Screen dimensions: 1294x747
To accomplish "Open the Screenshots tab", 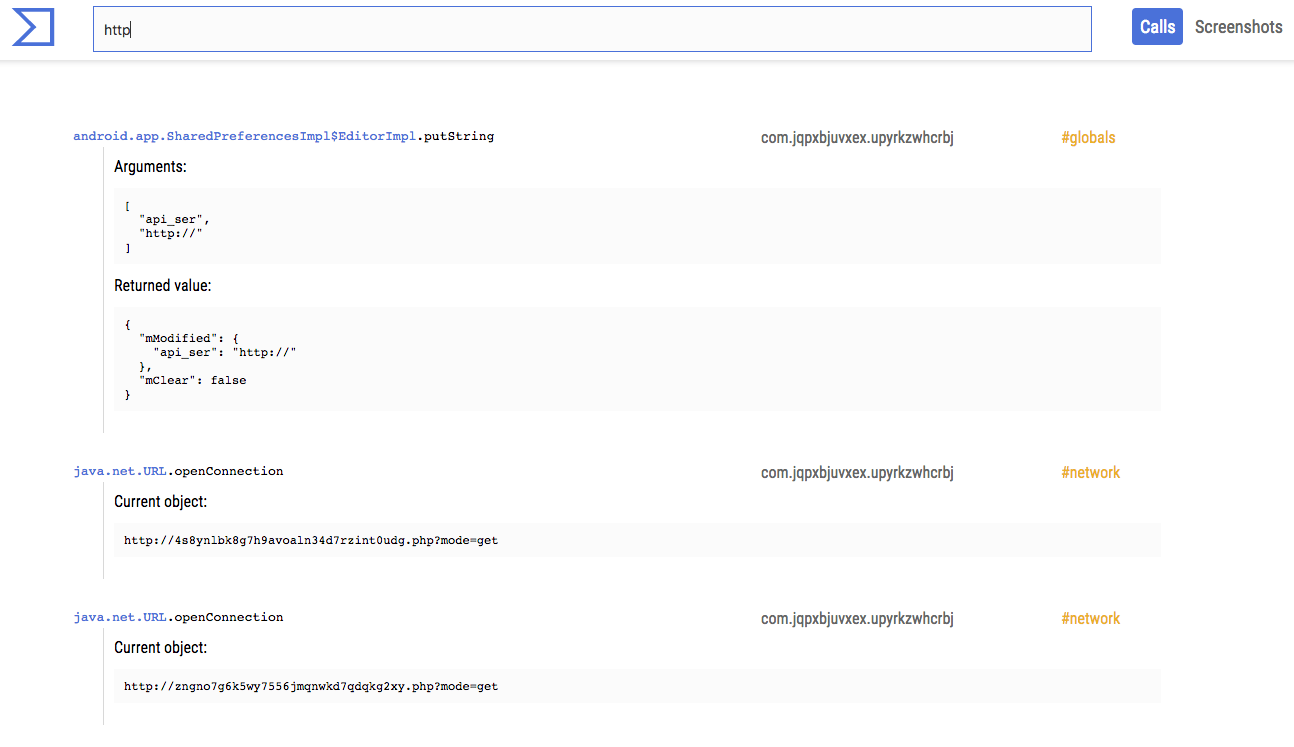I will coord(1238,27).
